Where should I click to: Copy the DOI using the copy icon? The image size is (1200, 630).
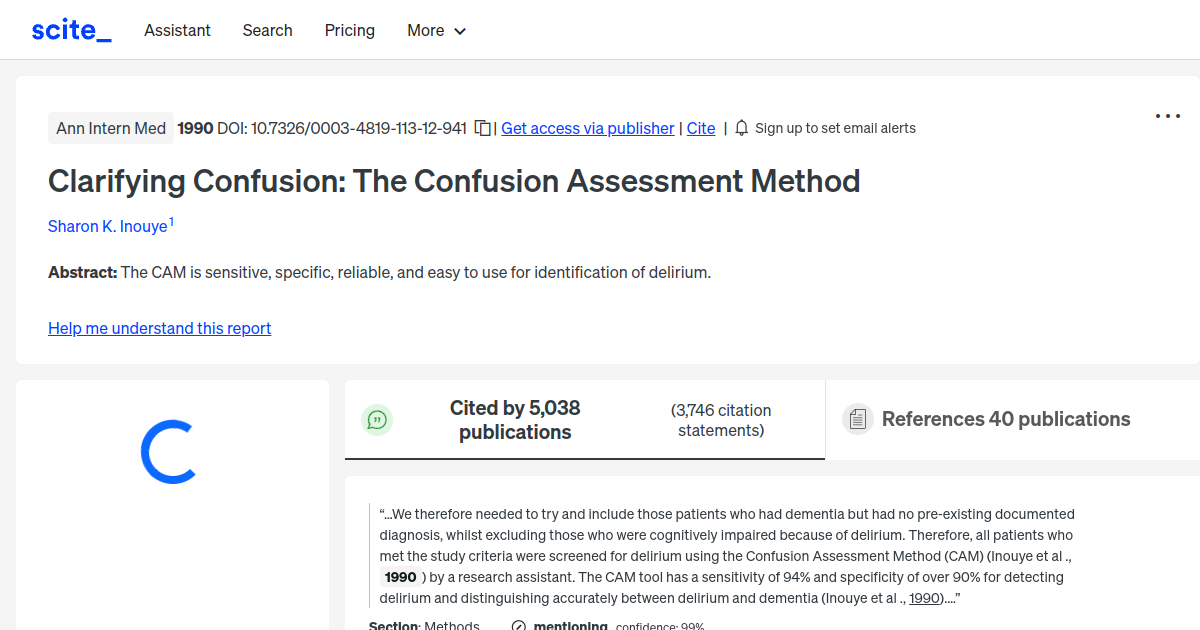(x=482, y=128)
